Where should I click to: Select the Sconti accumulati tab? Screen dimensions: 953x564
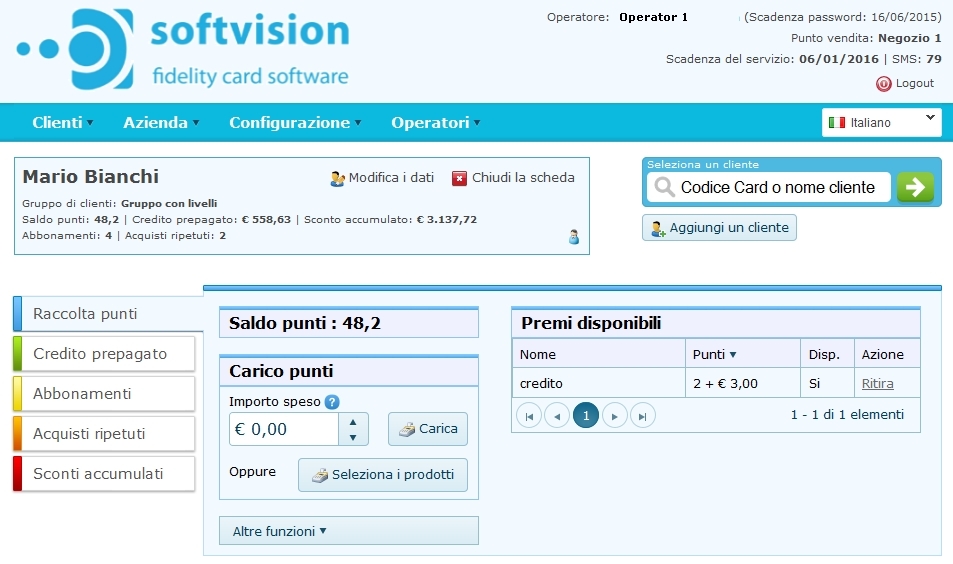[104, 473]
